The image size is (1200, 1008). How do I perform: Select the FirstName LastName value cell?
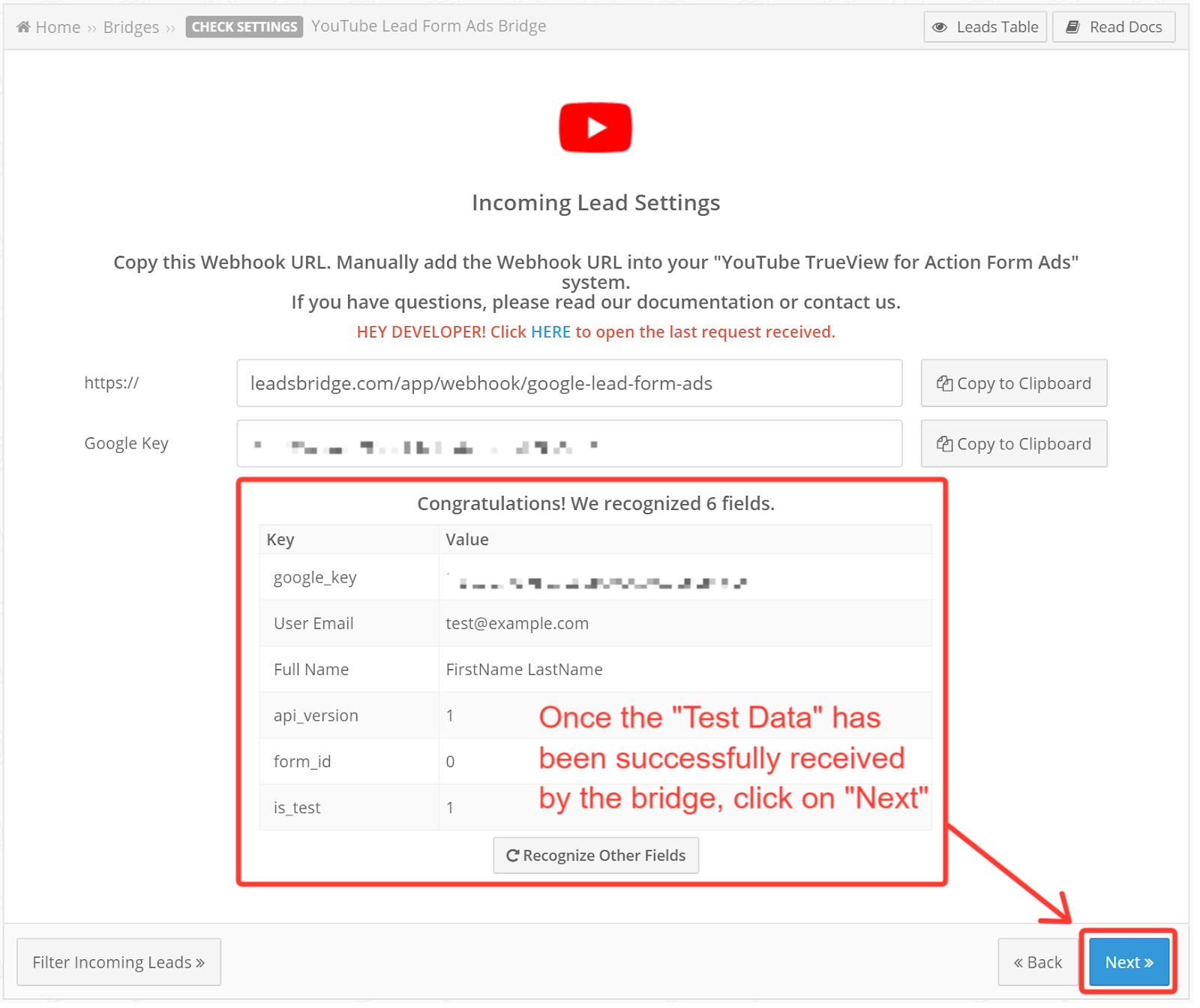click(x=685, y=669)
